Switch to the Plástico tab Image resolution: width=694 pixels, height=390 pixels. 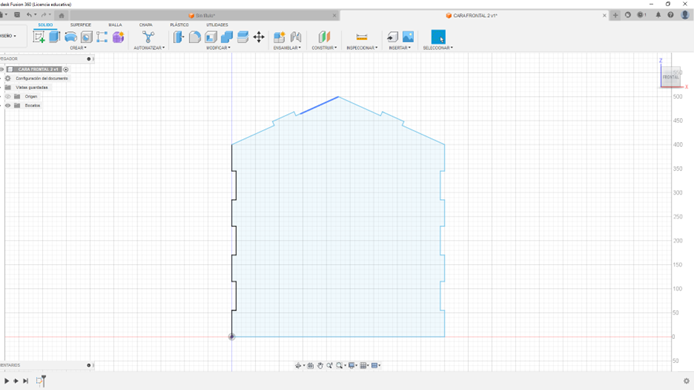tap(179, 25)
